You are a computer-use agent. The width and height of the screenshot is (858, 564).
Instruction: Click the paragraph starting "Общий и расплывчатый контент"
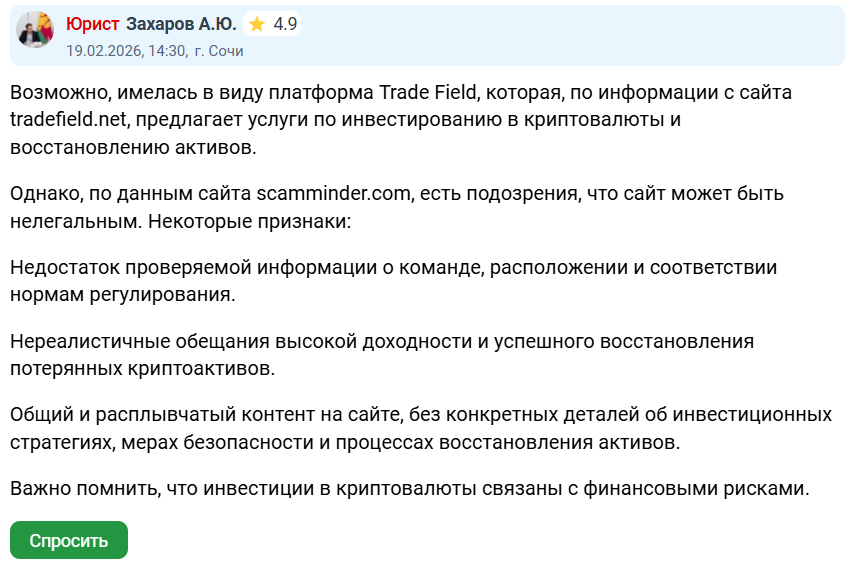pos(420,427)
